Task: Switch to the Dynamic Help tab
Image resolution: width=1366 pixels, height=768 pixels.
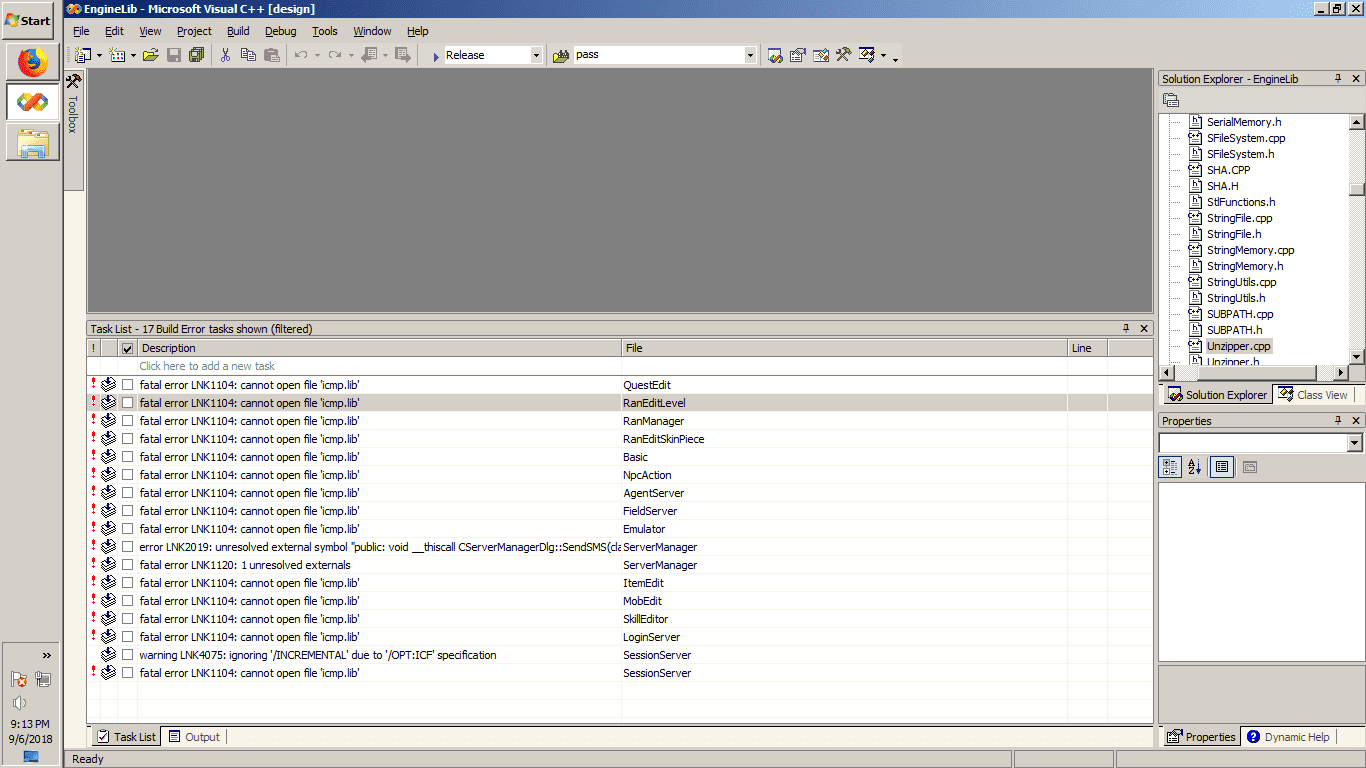Action: 1288,737
